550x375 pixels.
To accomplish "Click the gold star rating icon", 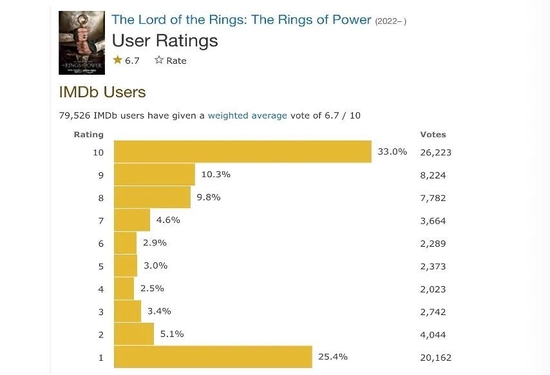I will click(x=118, y=60).
